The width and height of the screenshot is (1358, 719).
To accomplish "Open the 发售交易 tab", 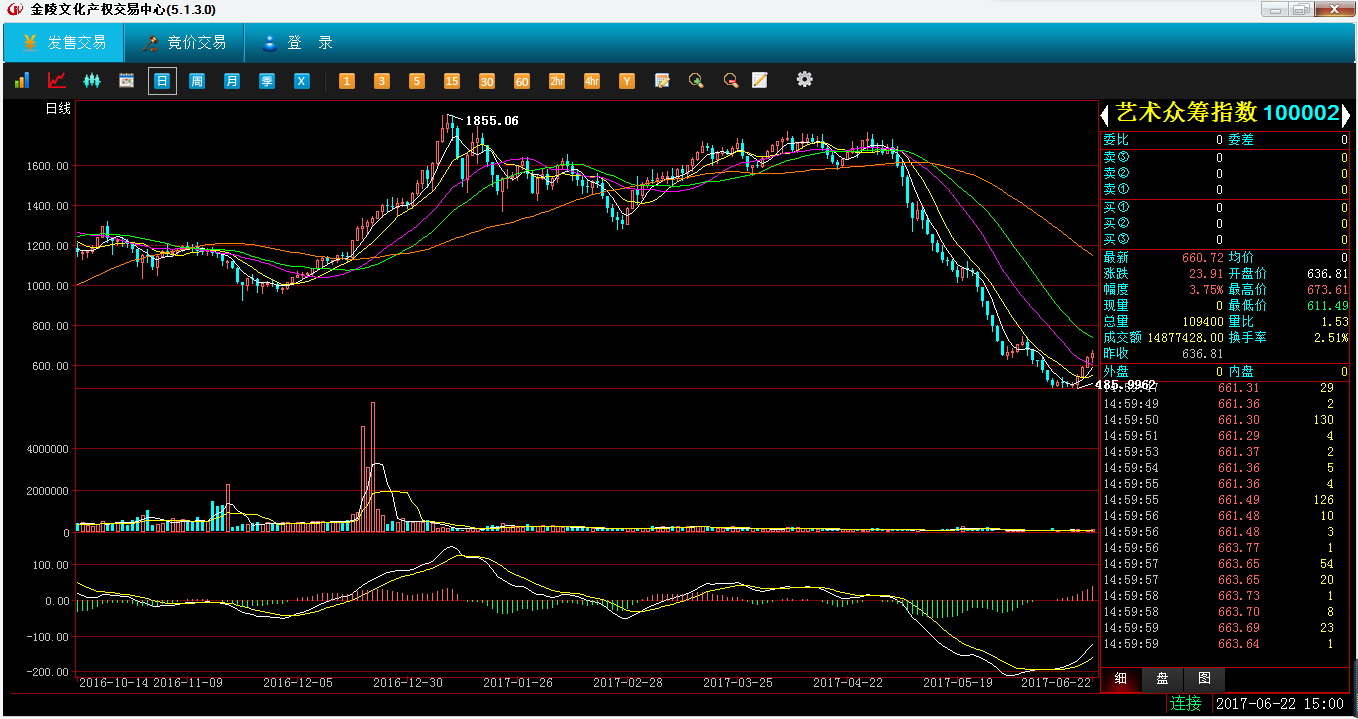I will (x=64, y=43).
